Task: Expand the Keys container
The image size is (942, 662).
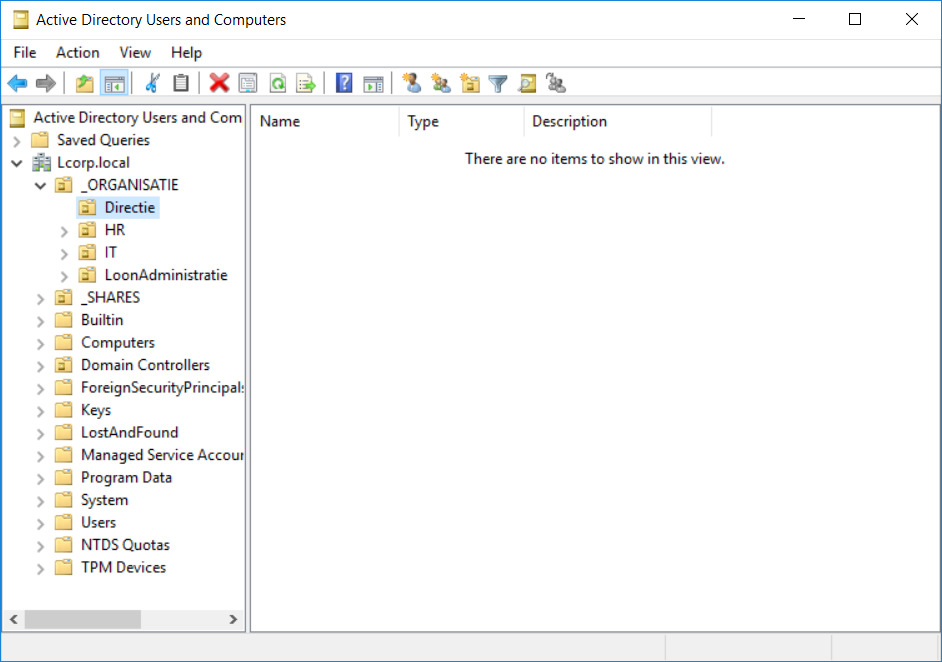Action: [40, 411]
